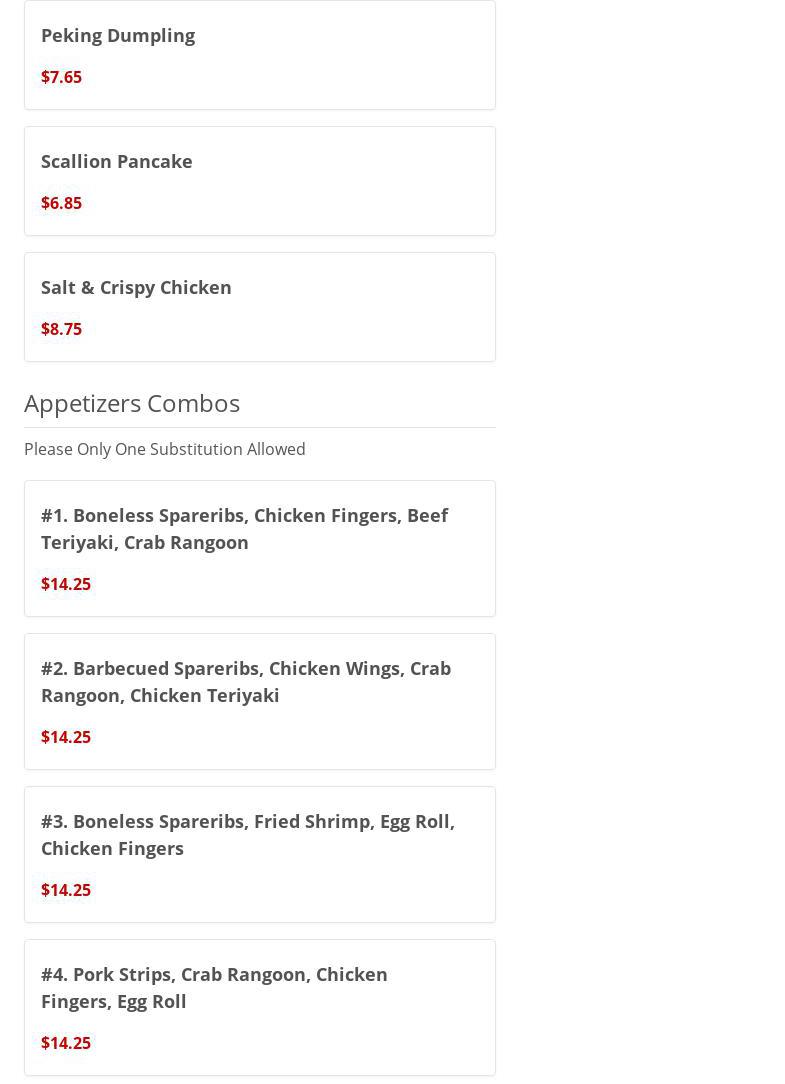This screenshot has height=1084, width=785.
Task: Open combo #3 with Fried Shrimp title
Action: tap(248, 834)
